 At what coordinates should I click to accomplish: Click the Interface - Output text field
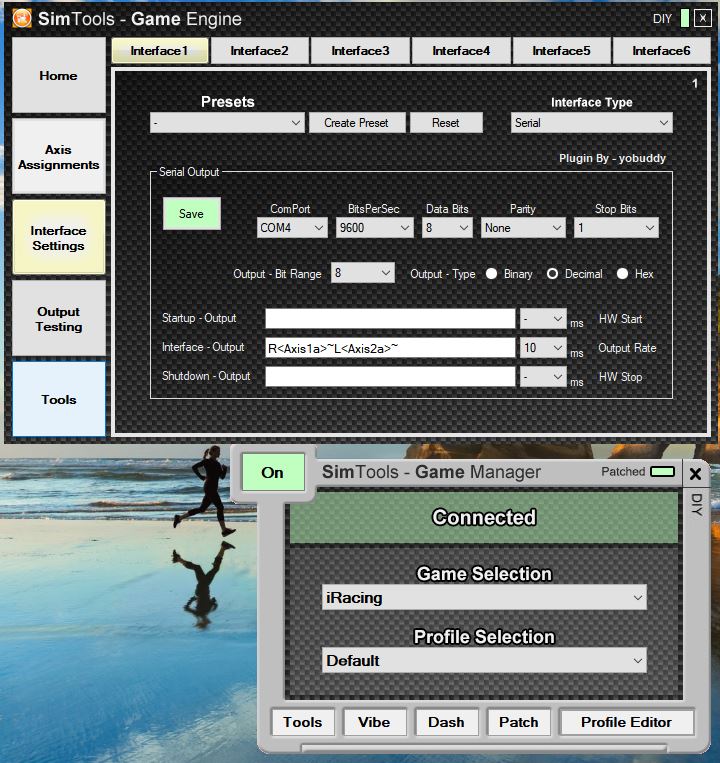click(x=390, y=348)
